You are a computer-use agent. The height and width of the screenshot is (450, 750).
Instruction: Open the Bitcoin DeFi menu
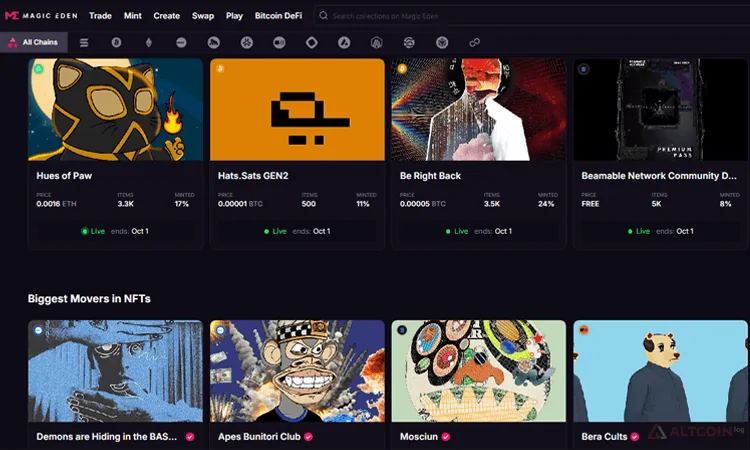278,16
